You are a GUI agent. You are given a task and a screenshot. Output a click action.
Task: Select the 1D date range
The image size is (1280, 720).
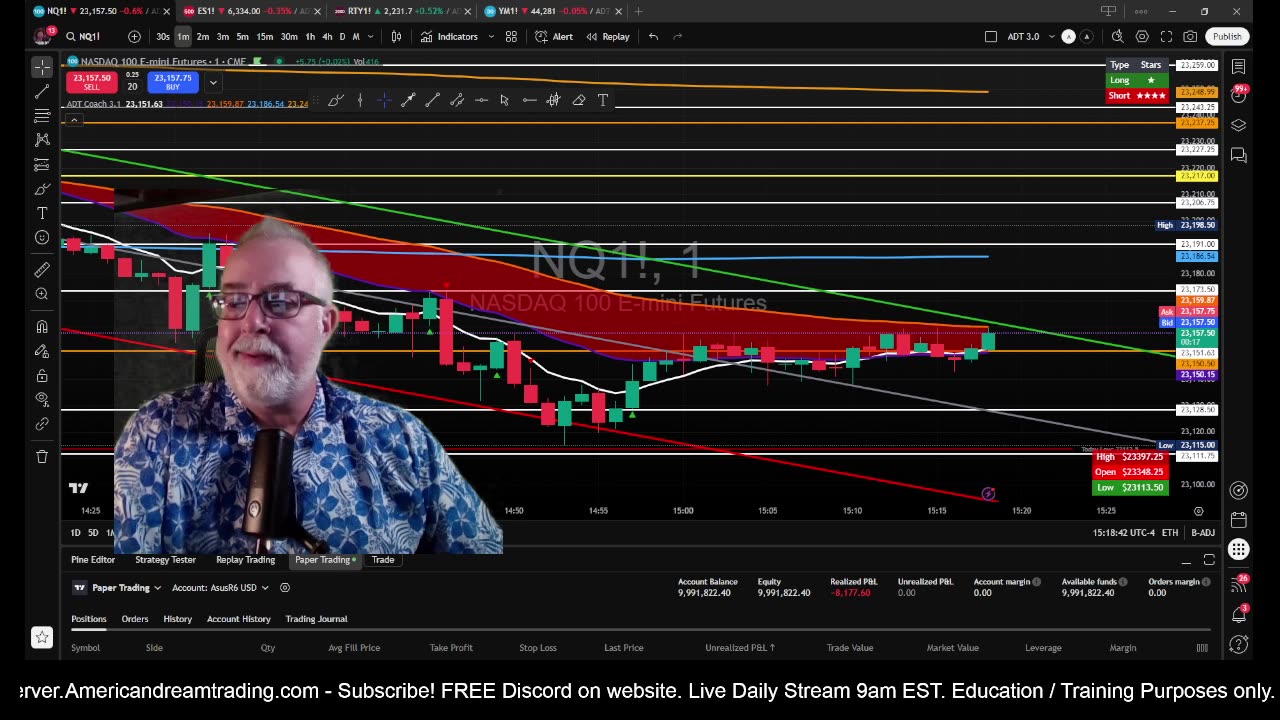75,533
